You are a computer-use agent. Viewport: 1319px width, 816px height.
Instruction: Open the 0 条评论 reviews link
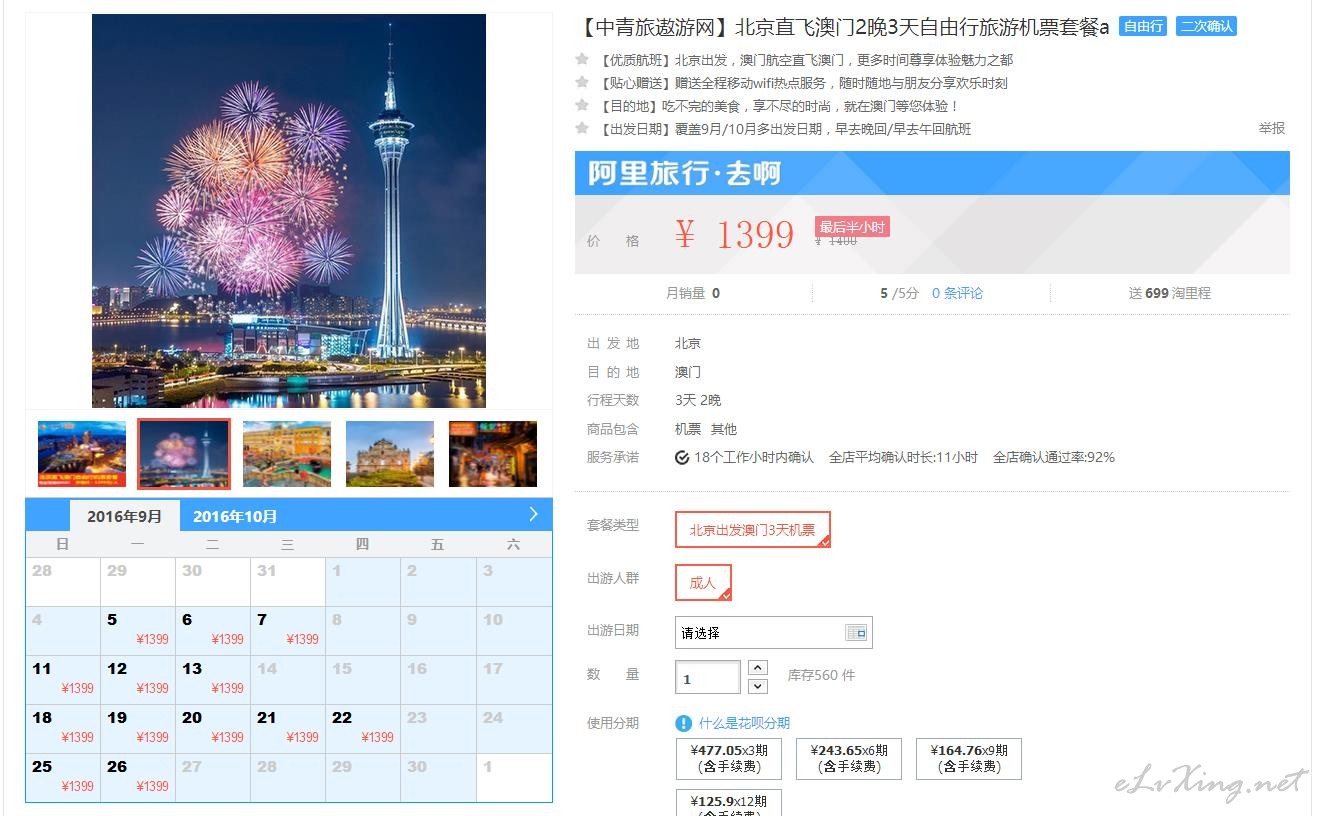[957, 293]
